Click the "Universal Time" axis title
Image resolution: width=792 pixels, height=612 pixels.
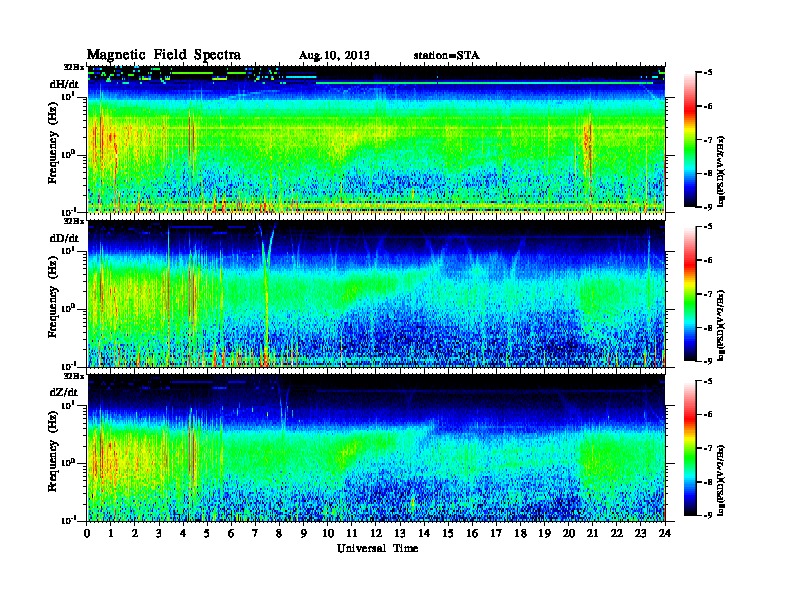[377, 548]
